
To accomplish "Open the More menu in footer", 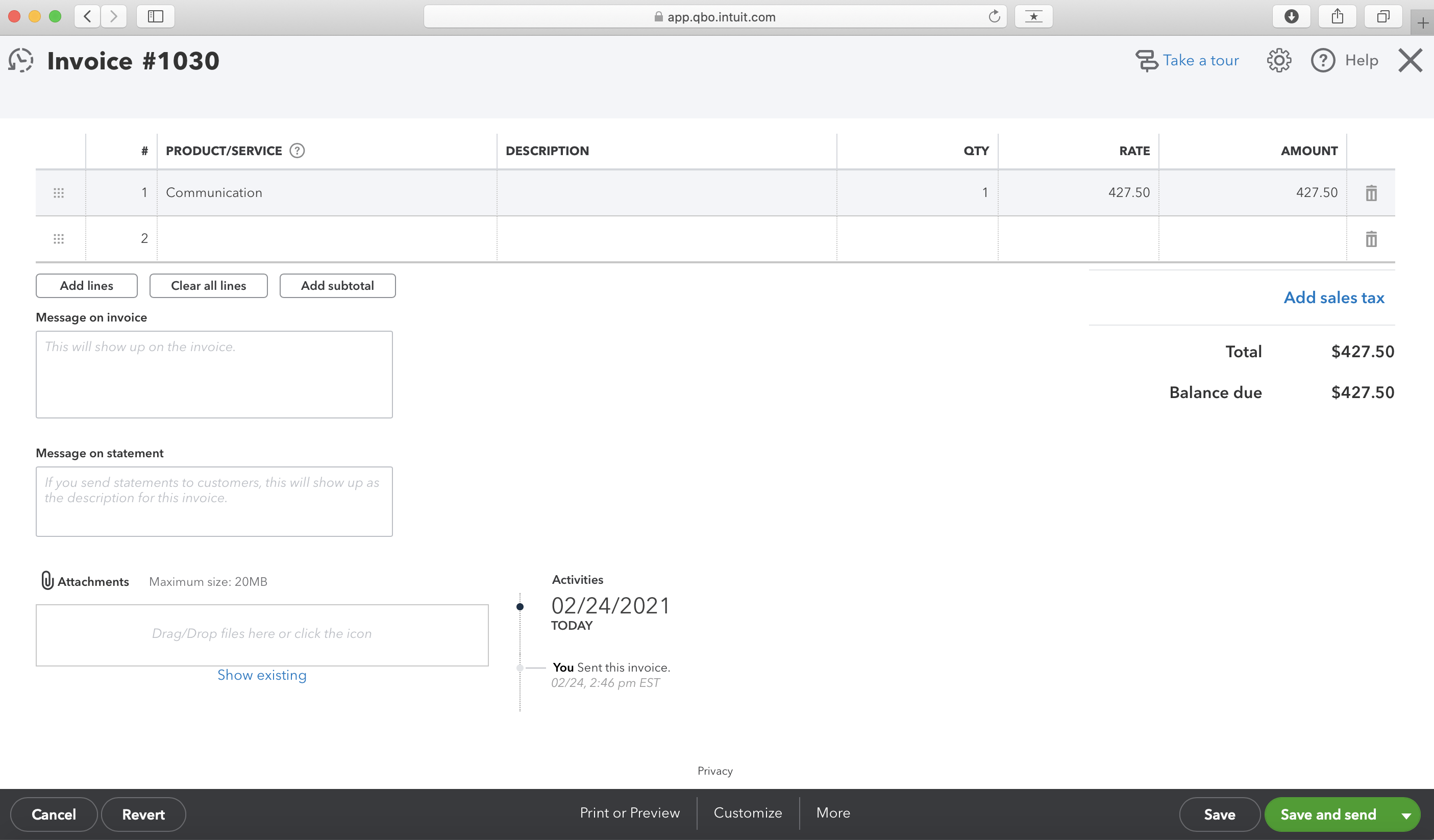I will [833, 812].
